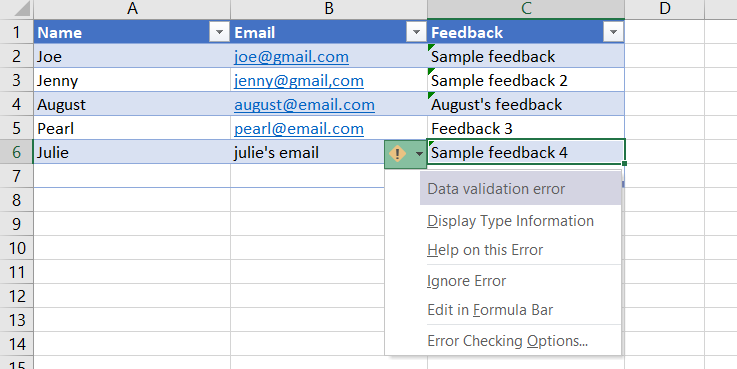The height and width of the screenshot is (369, 737).
Task: Click the Select All corner triangle
Action: (x=22, y=8)
